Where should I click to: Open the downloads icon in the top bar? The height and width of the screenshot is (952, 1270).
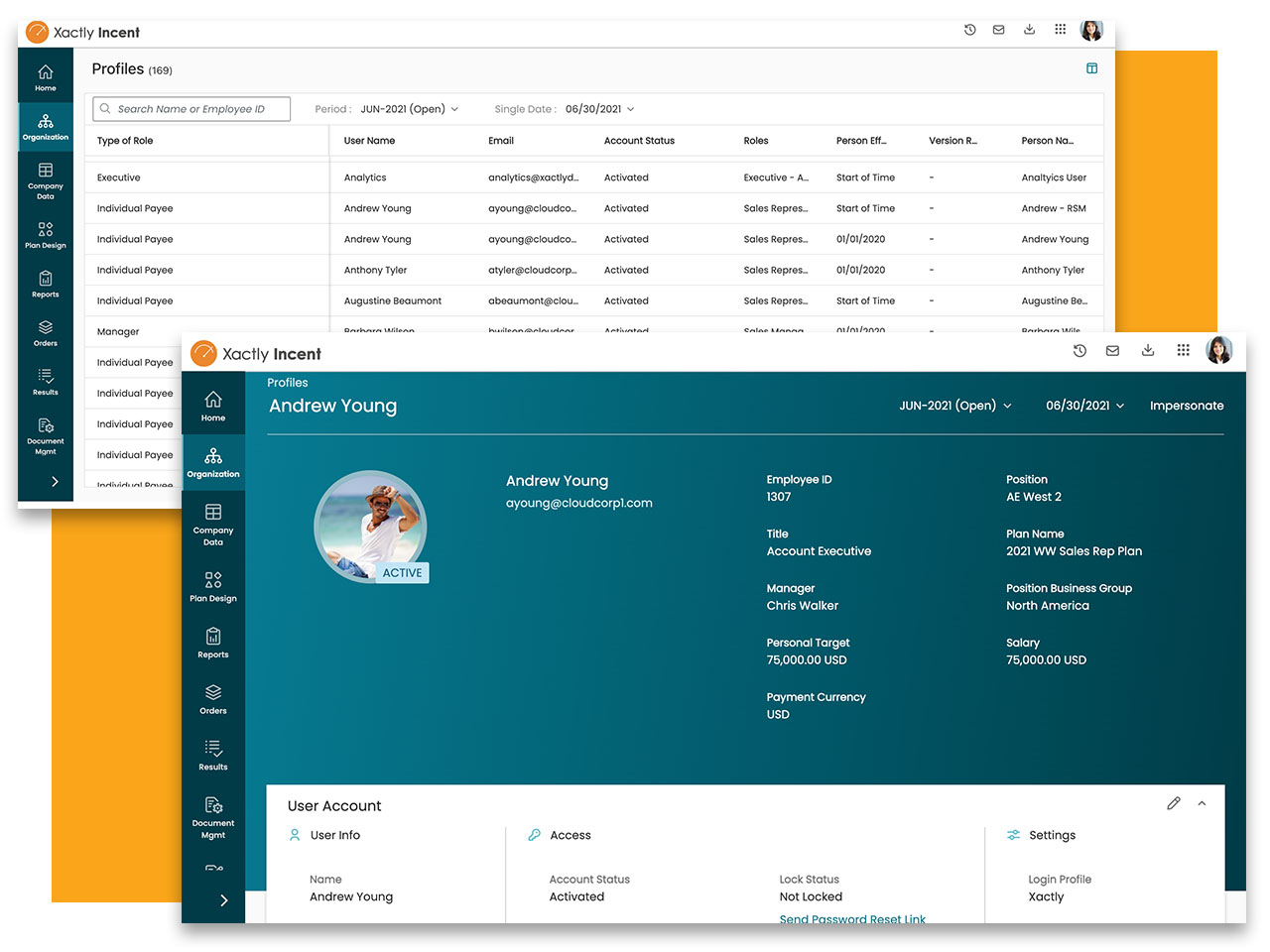coord(1148,350)
